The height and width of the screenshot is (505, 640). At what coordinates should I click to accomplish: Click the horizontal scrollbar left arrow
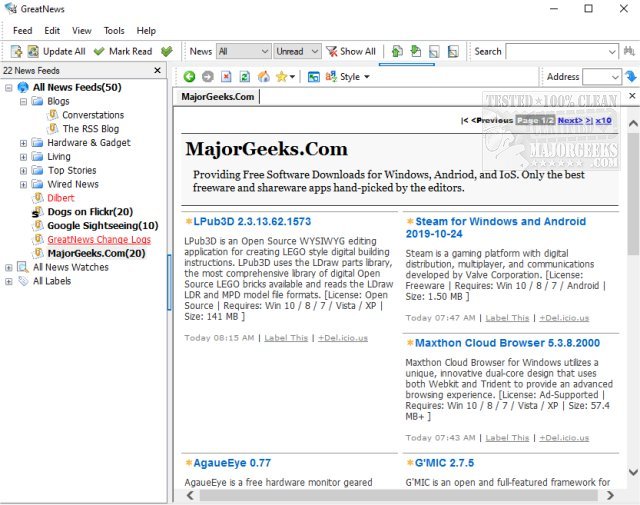tap(190, 495)
